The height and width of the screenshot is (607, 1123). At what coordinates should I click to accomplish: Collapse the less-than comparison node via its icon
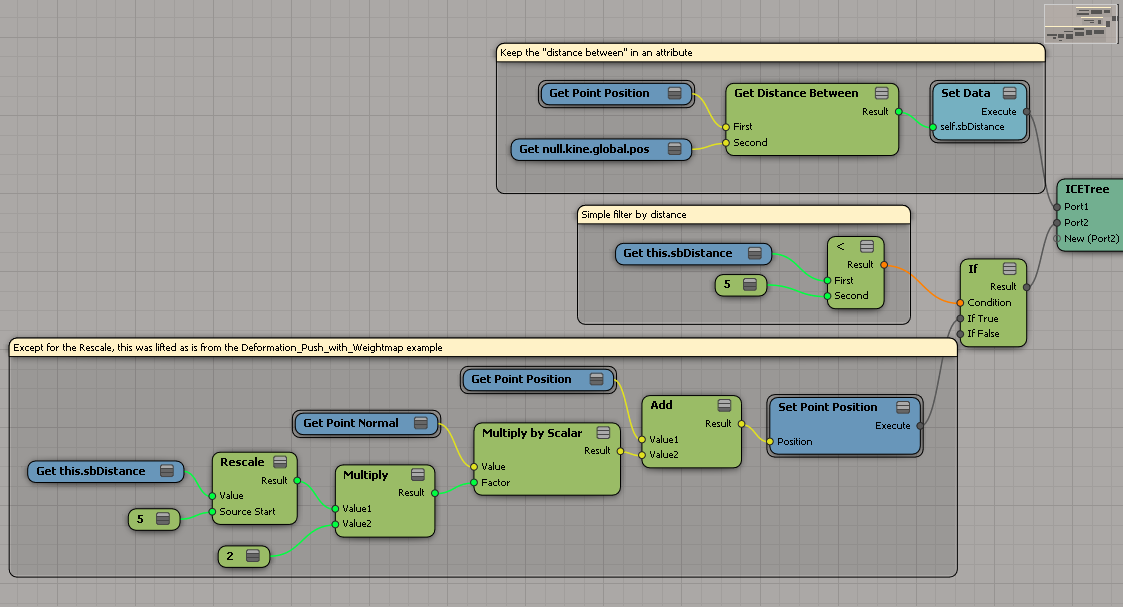coord(867,246)
